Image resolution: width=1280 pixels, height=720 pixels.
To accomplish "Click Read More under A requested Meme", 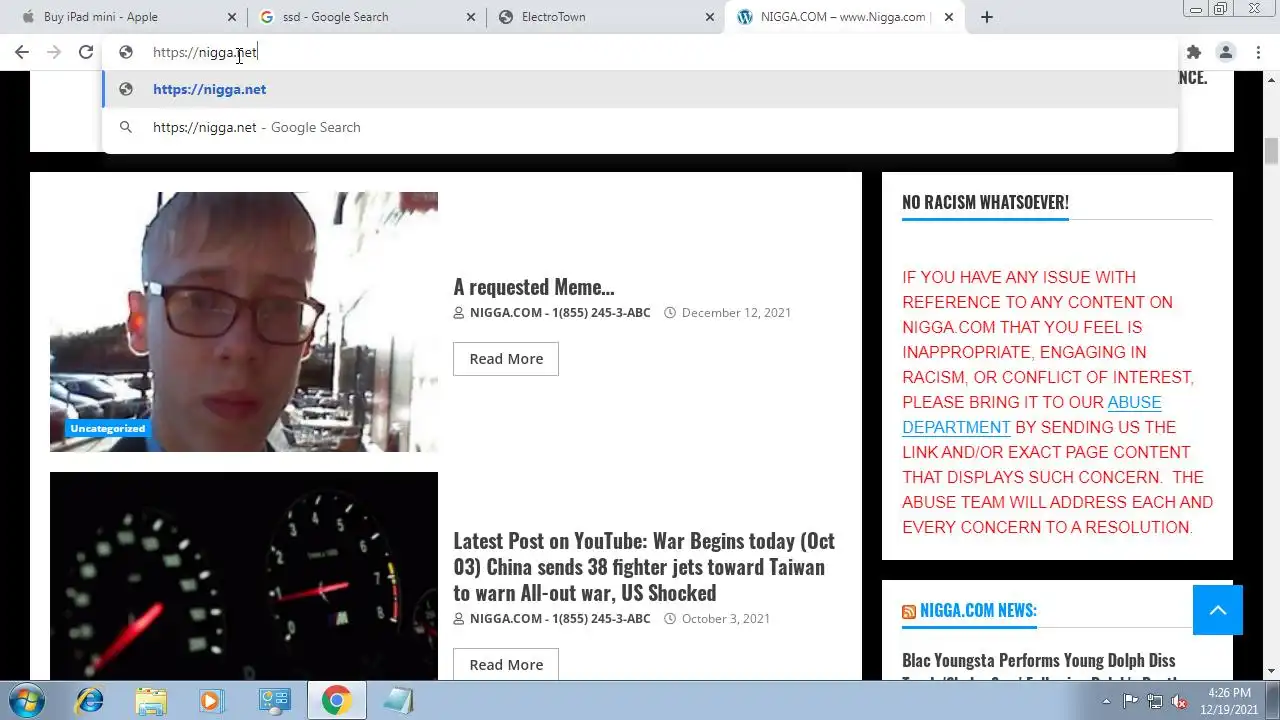I will (x=506, y=359).
